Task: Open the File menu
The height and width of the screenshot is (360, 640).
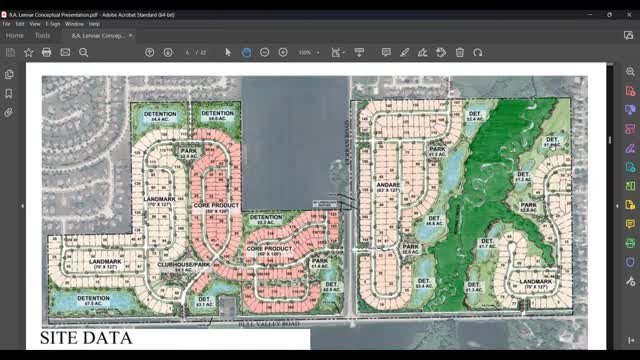Action: (7, 24)
